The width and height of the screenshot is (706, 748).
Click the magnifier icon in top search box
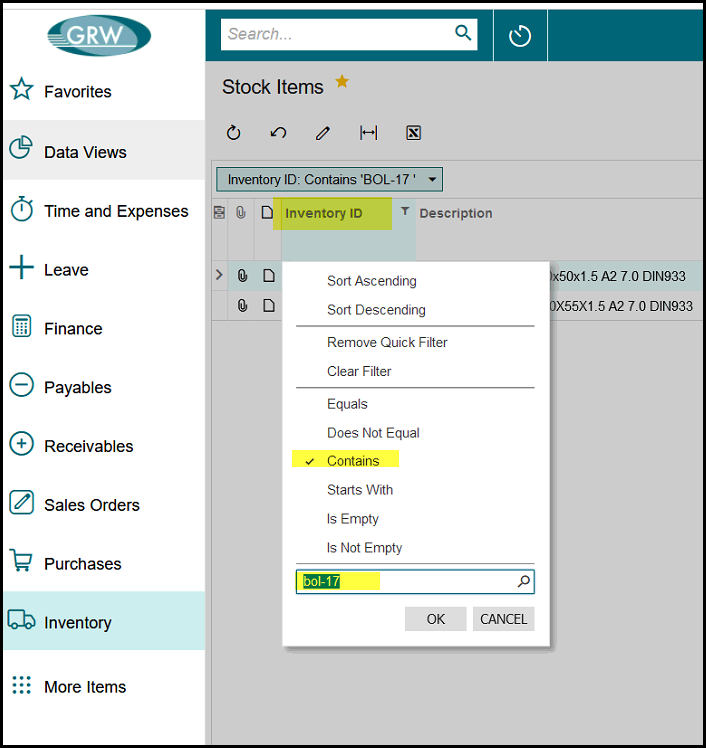click(x=463, y=33)
